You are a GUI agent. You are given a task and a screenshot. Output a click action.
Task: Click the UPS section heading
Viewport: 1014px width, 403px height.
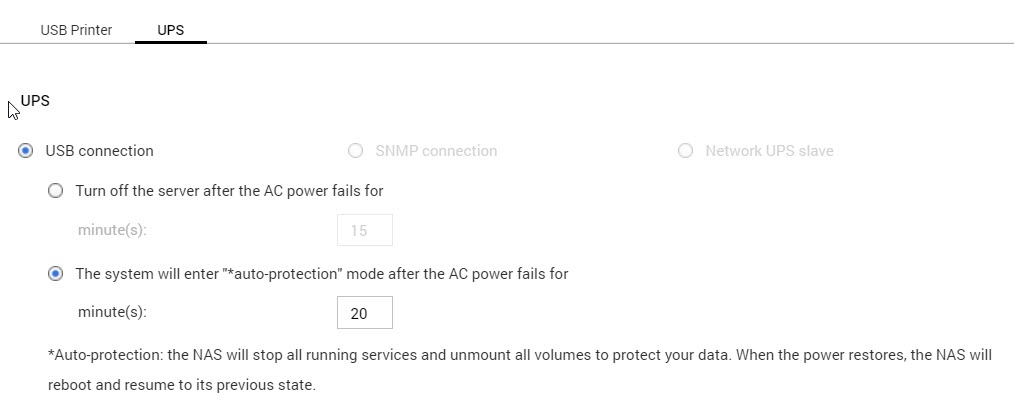tap(35, 101)
